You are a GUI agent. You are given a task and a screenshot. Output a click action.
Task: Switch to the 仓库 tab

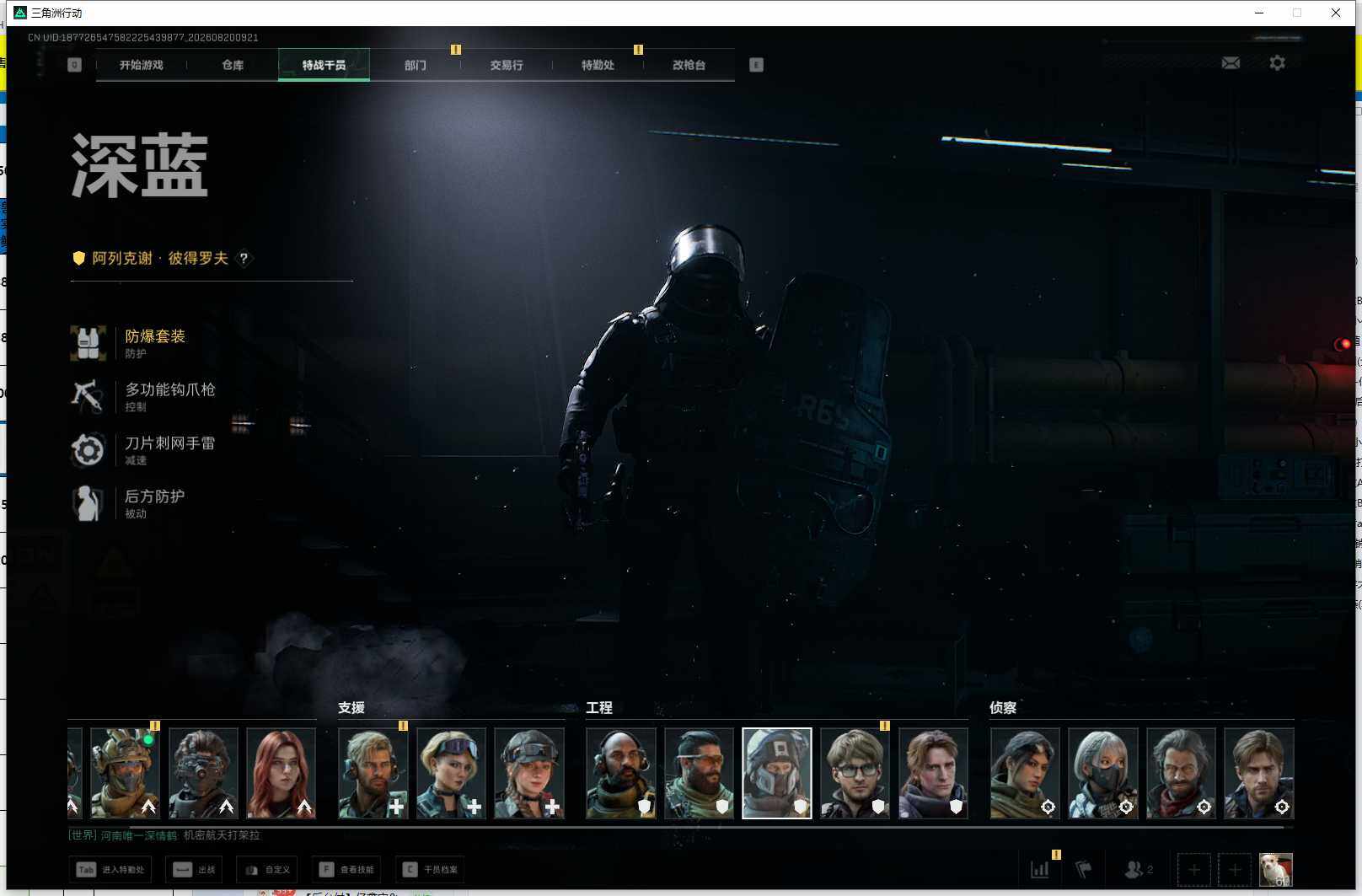233,65
